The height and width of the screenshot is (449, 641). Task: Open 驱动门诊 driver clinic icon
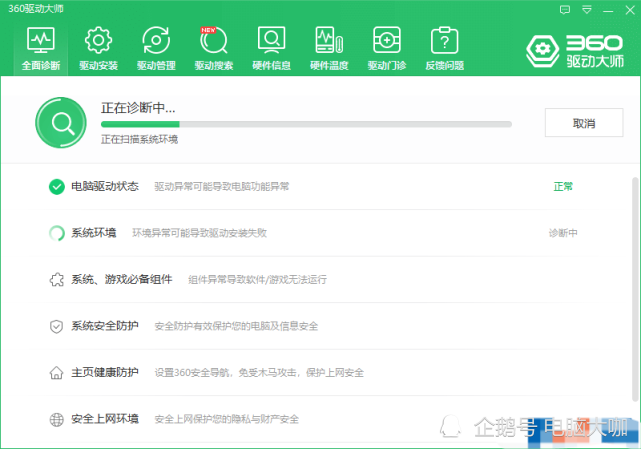387,40
